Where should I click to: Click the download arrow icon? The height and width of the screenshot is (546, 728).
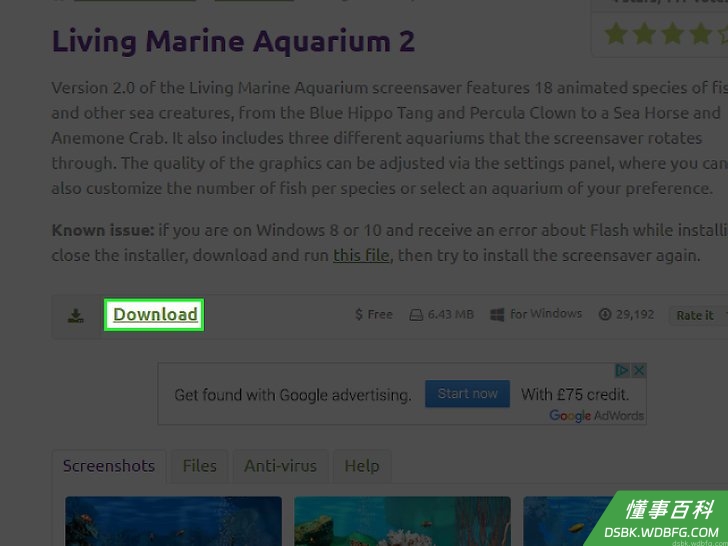point(76,316)
